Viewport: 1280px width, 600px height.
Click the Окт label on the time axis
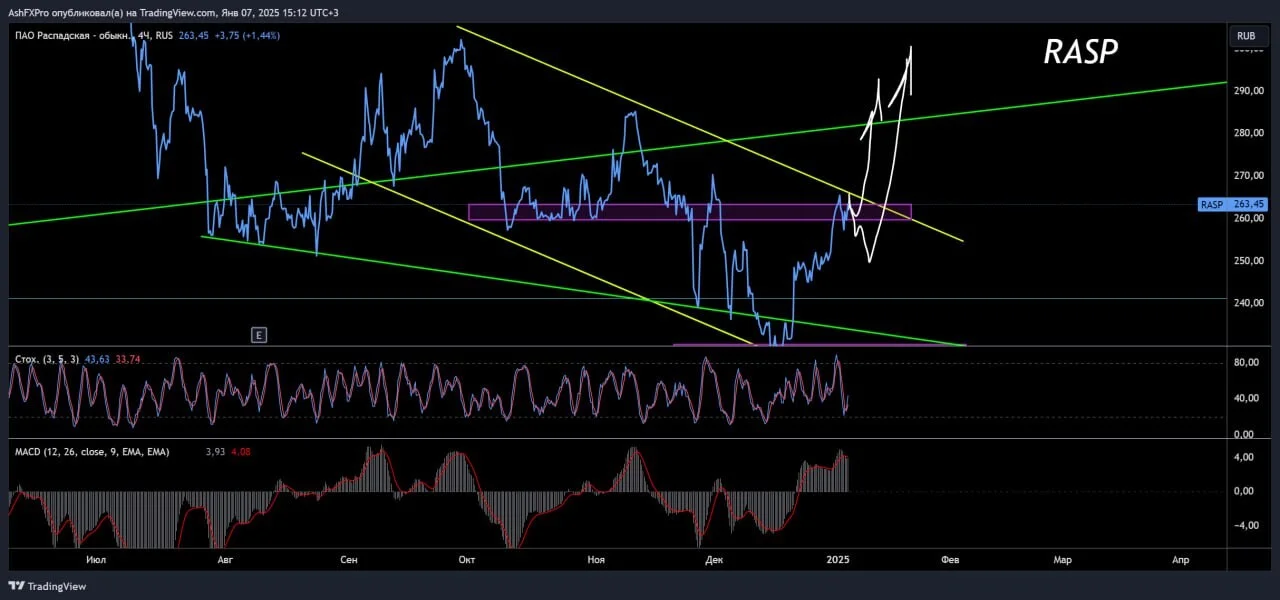(x=466, y=560)
